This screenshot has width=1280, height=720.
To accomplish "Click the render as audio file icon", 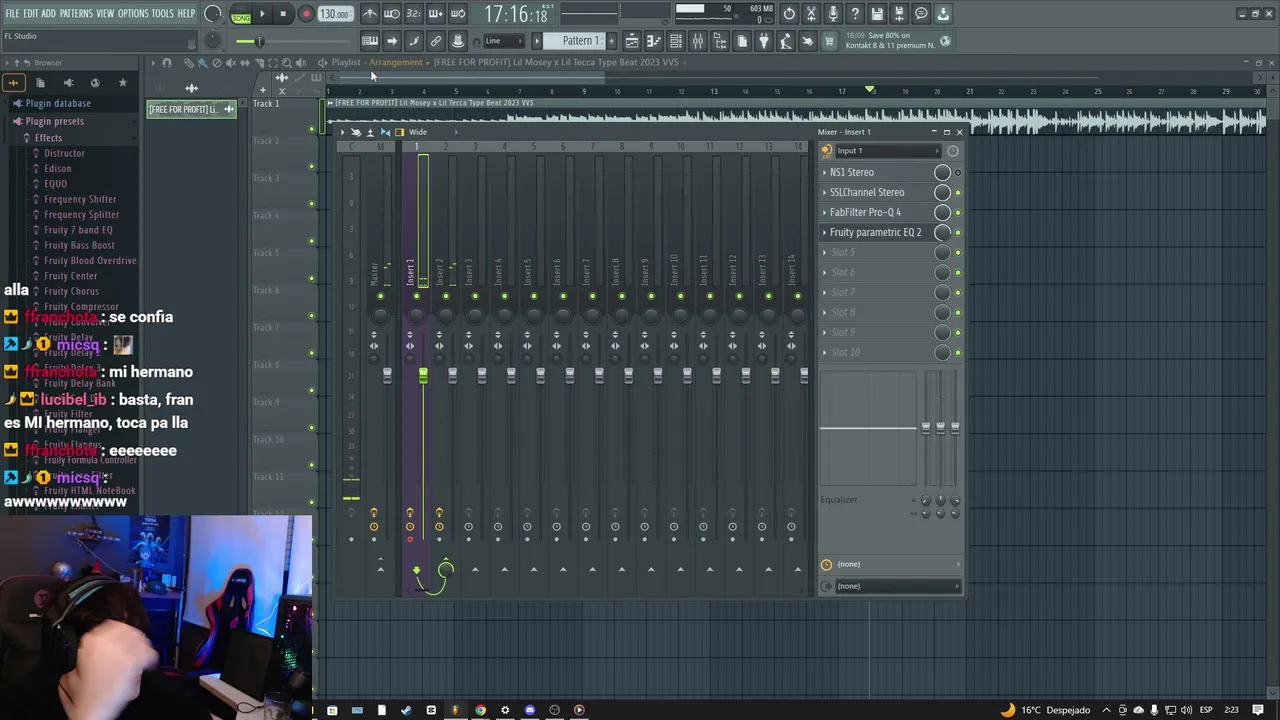I will [899, 14].
